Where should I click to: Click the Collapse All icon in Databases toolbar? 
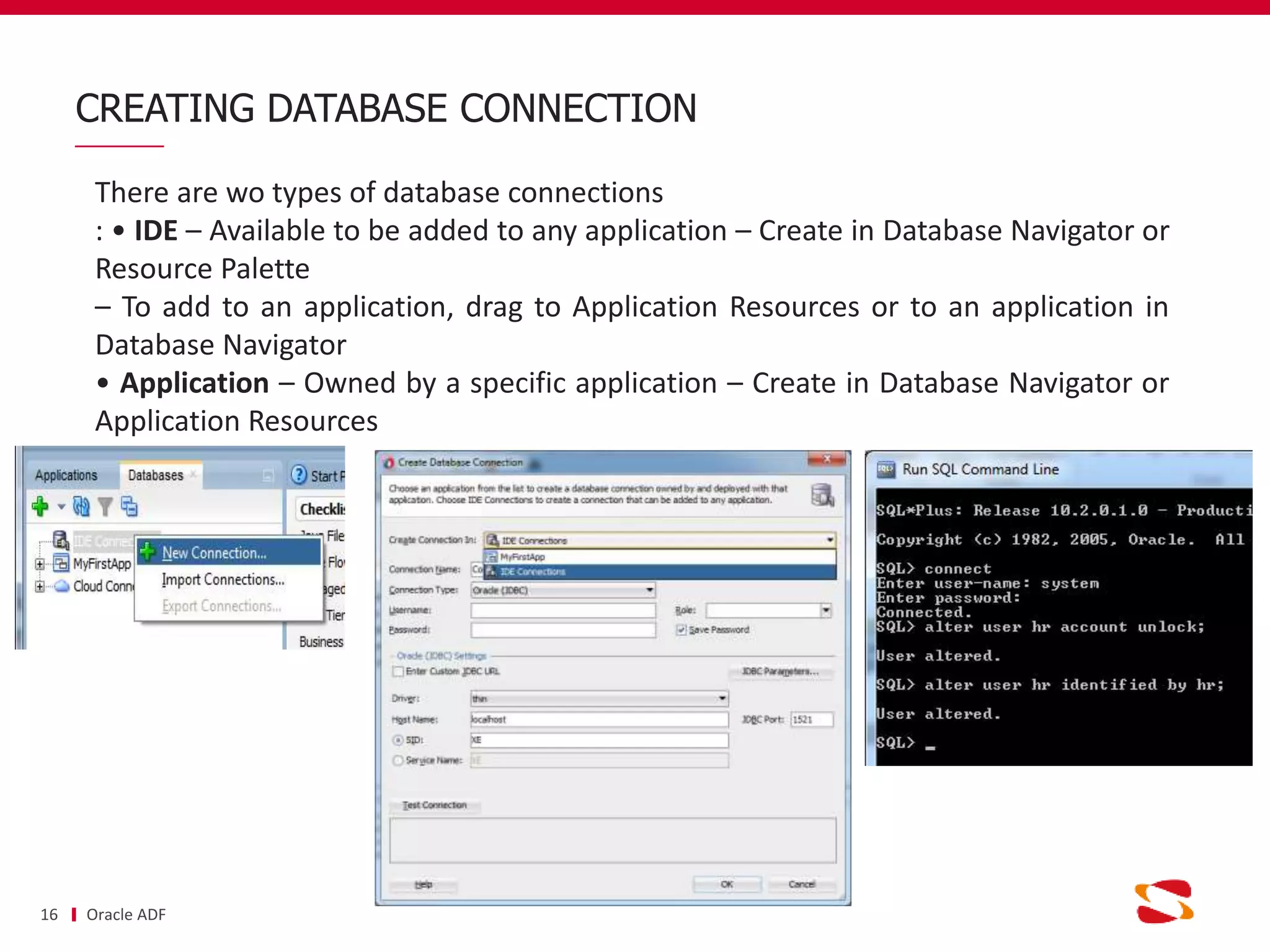tap(129, 507)
